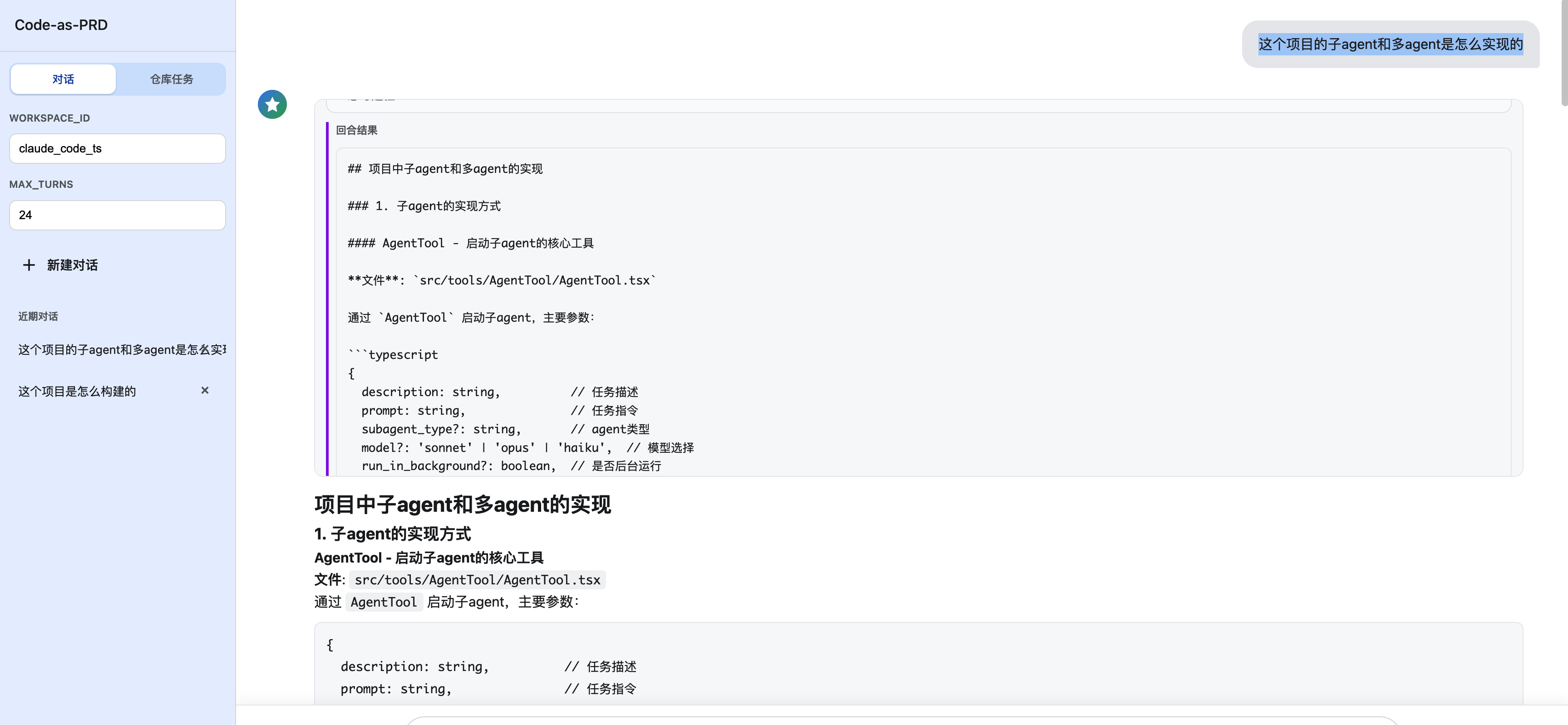Screen dimensions: 1568x725
Task: Delete conversation 这个项目是怎么构建的 with the × button
Action: pos(205,391)
